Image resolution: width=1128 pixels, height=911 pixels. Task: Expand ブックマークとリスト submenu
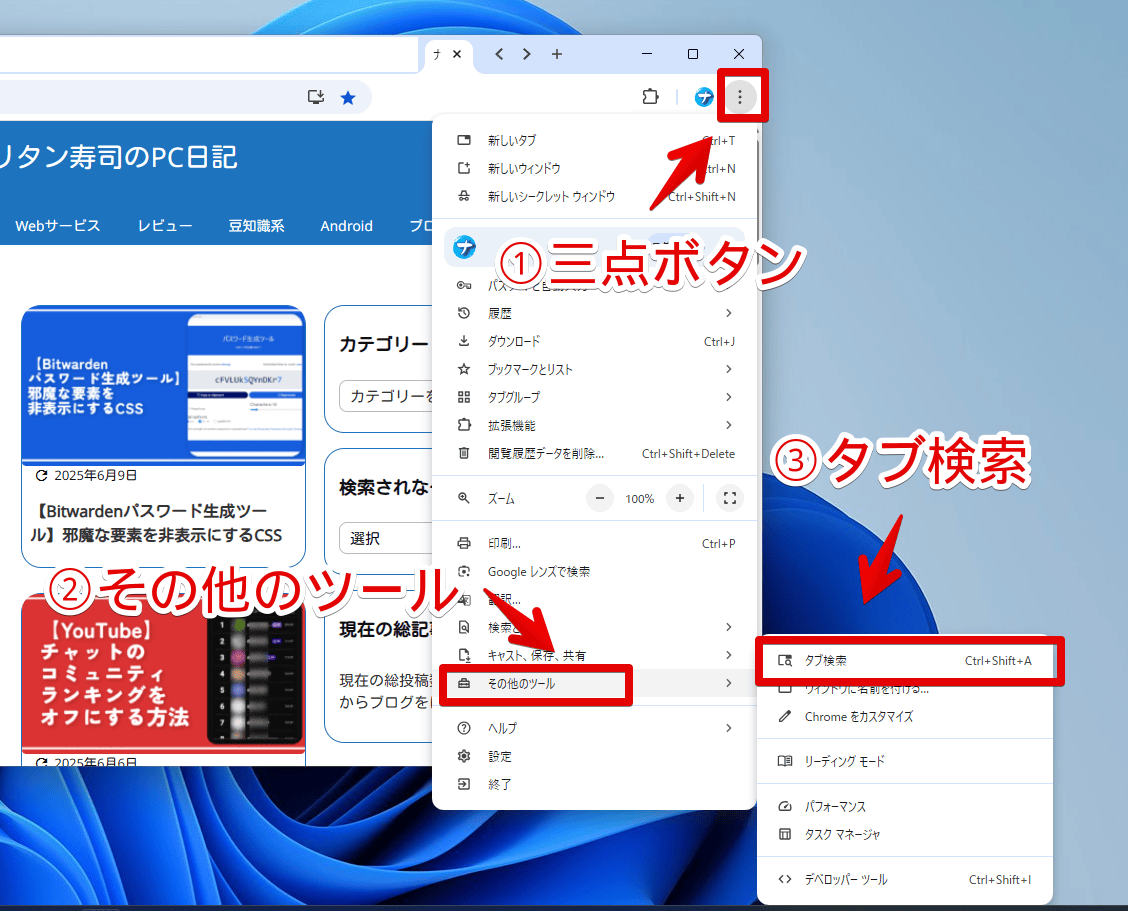(x=594, y=369)
